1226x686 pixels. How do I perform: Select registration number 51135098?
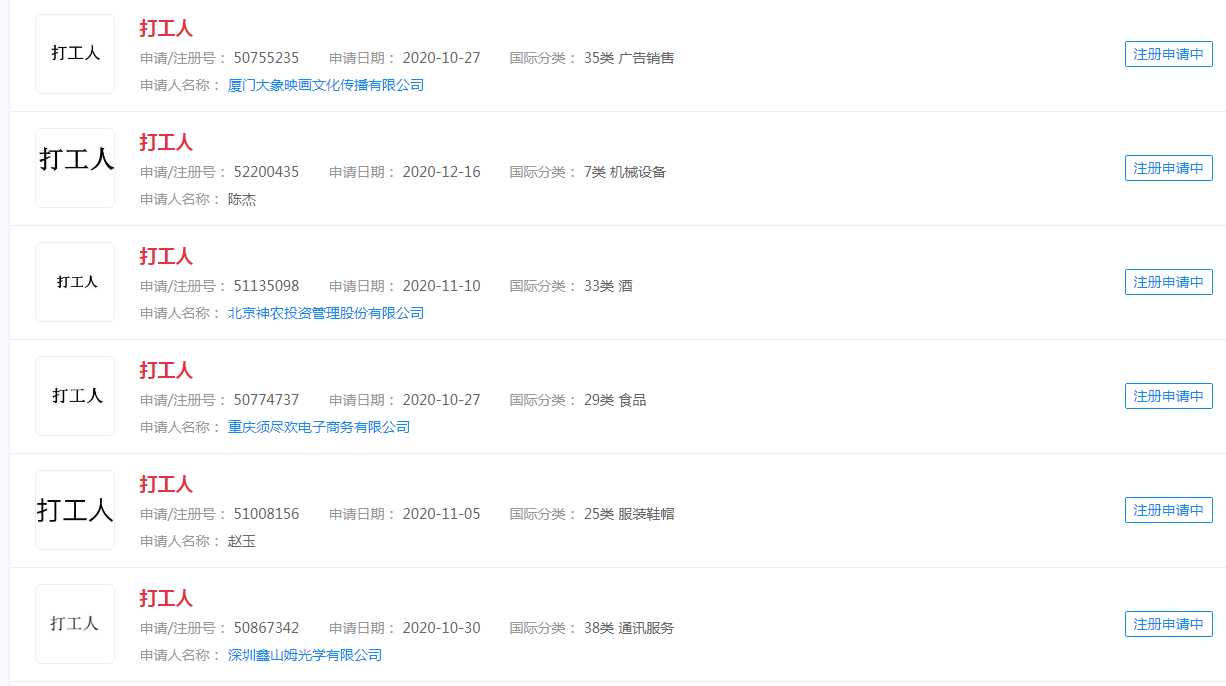[266, 286]
